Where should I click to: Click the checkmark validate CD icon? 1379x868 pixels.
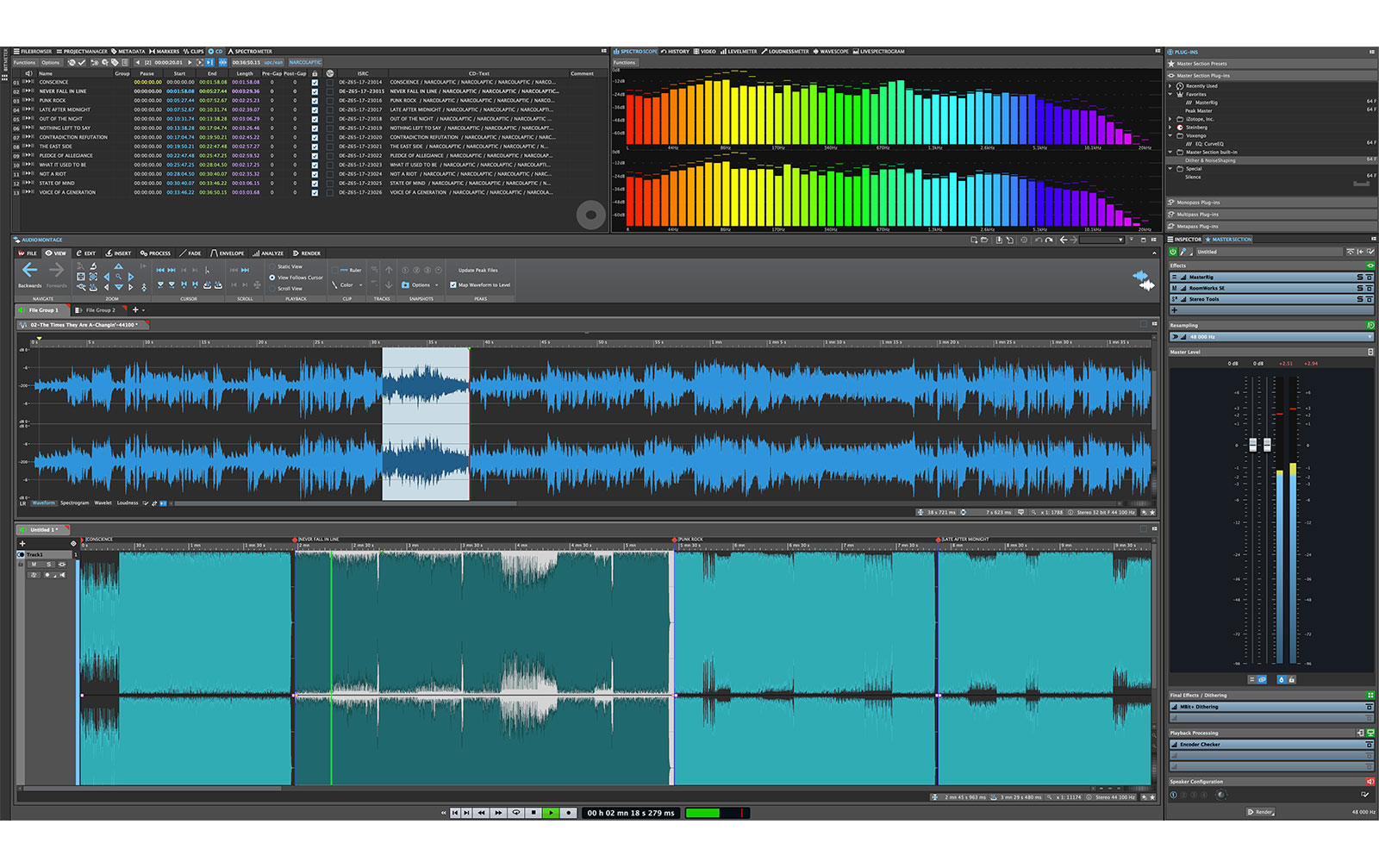coord(81,62)
